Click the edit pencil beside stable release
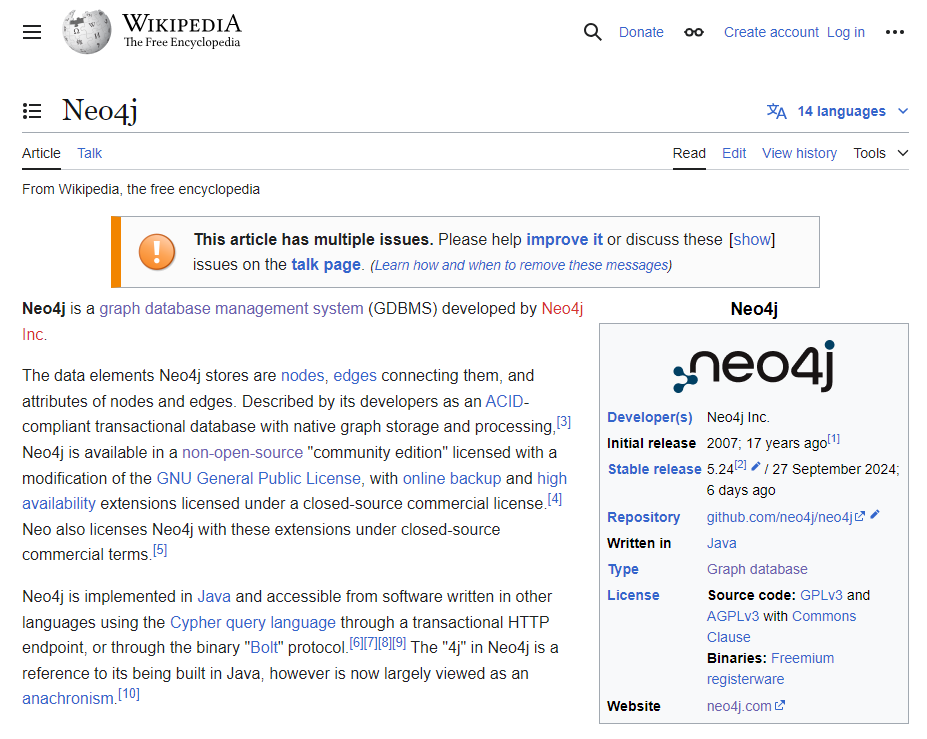Image resolution: width=927 pixels, height=739 pixels. 756,467
